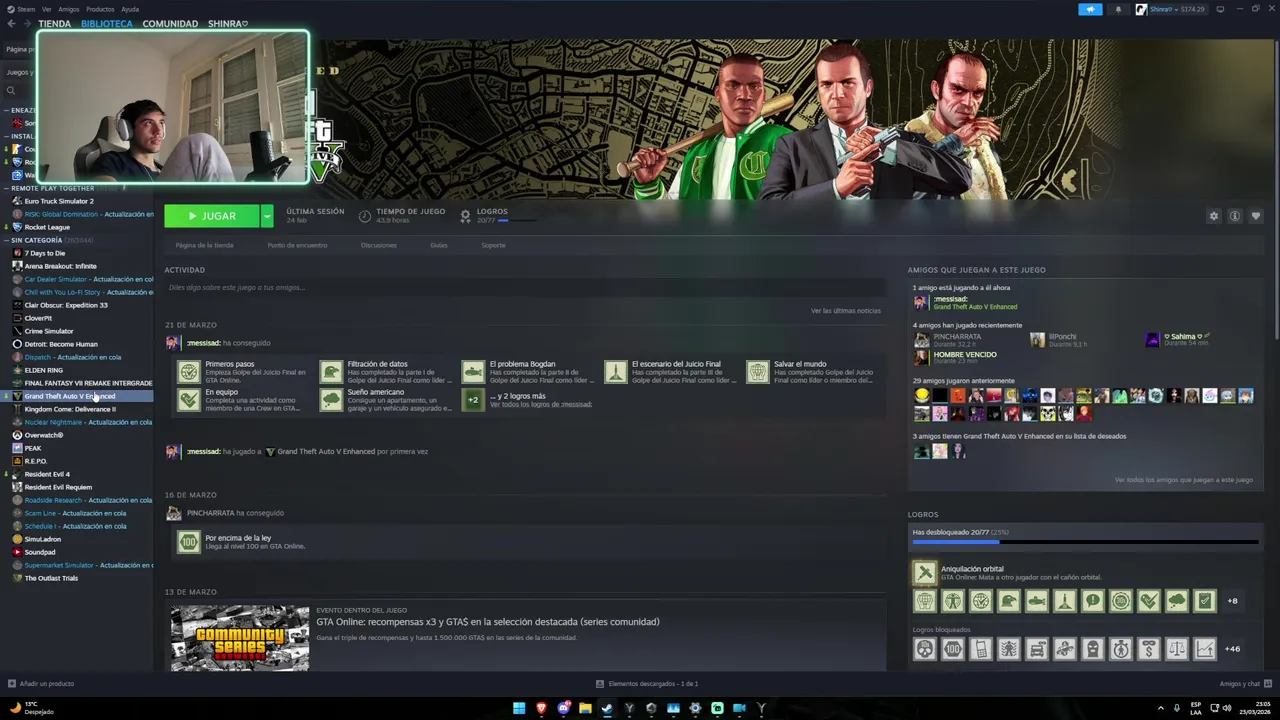The height and width of the screenshot is (720, 1280).
Task: Click the En equipo achievement icon
Action: (x=189, y=400)
